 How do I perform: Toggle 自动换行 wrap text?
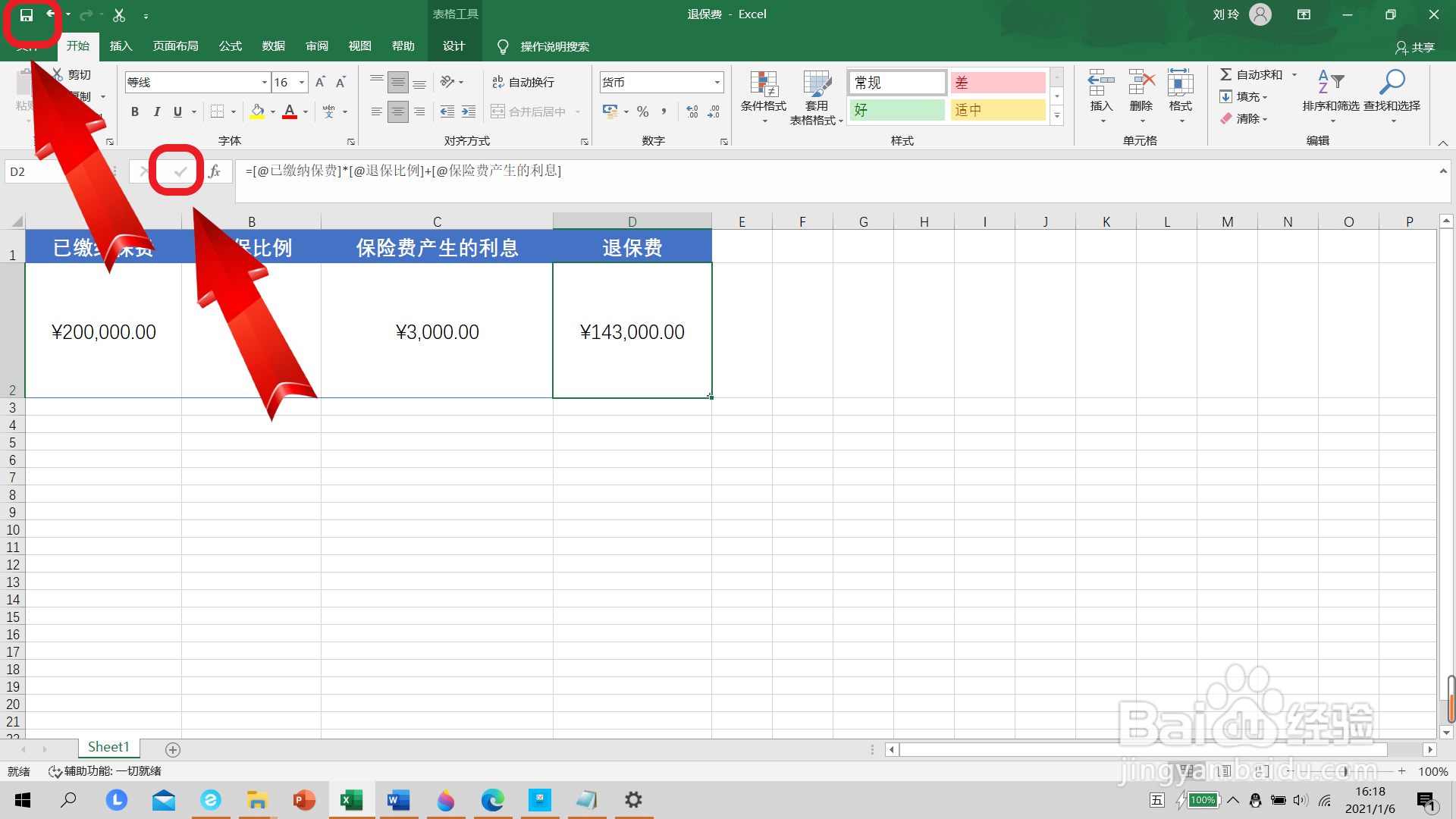[523, 82]
